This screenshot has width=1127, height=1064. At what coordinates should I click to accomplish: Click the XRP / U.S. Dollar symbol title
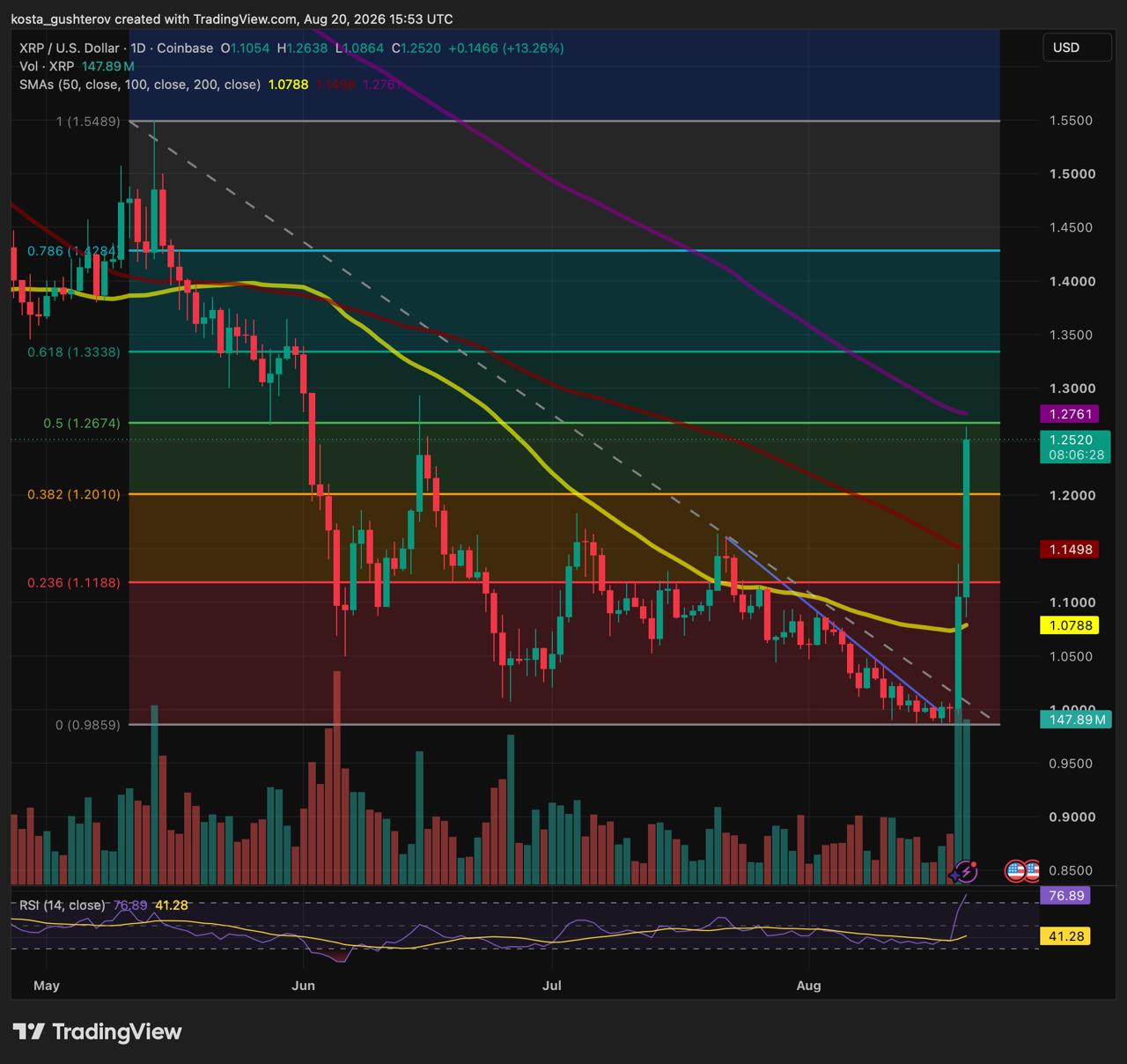[x=70, y=48]
